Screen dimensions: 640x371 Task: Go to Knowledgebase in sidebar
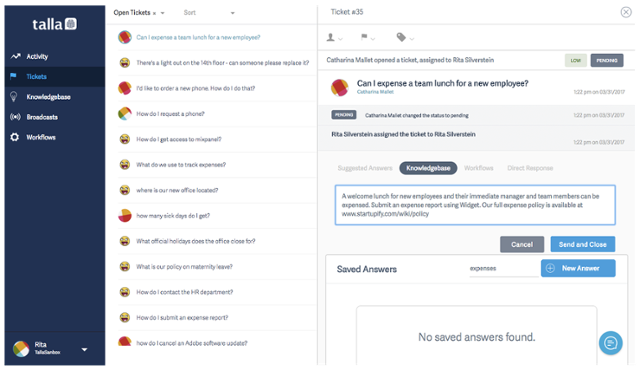pyautogui.click(x=48, y=97)
